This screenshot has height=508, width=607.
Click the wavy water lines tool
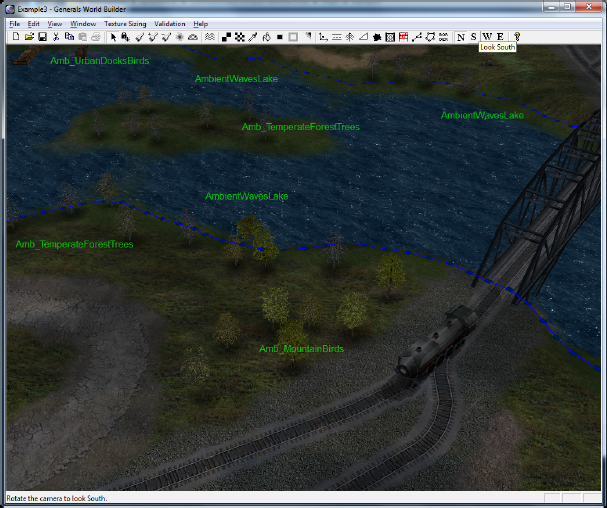click(x=209, y=37)
